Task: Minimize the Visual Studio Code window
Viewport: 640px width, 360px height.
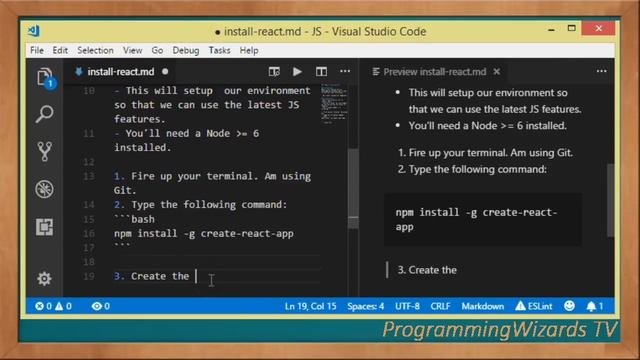Action: click(551, 29)
